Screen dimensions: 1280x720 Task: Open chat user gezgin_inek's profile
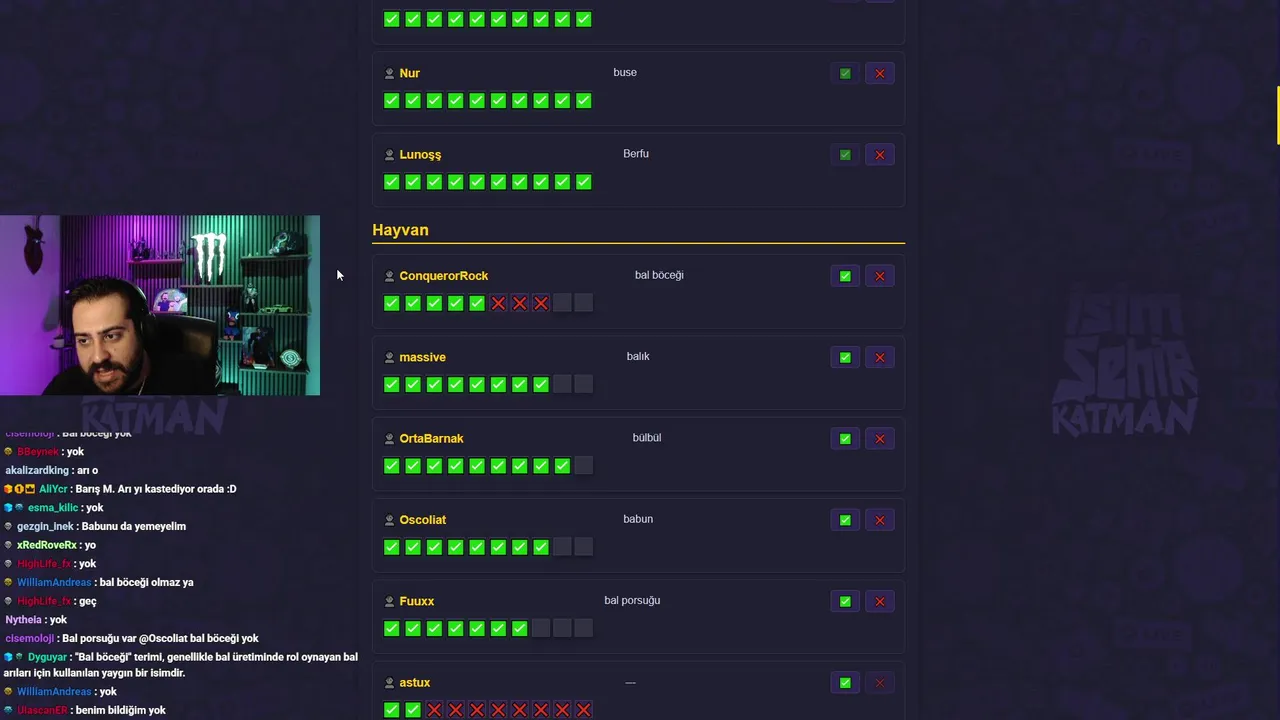coord(45,526)
